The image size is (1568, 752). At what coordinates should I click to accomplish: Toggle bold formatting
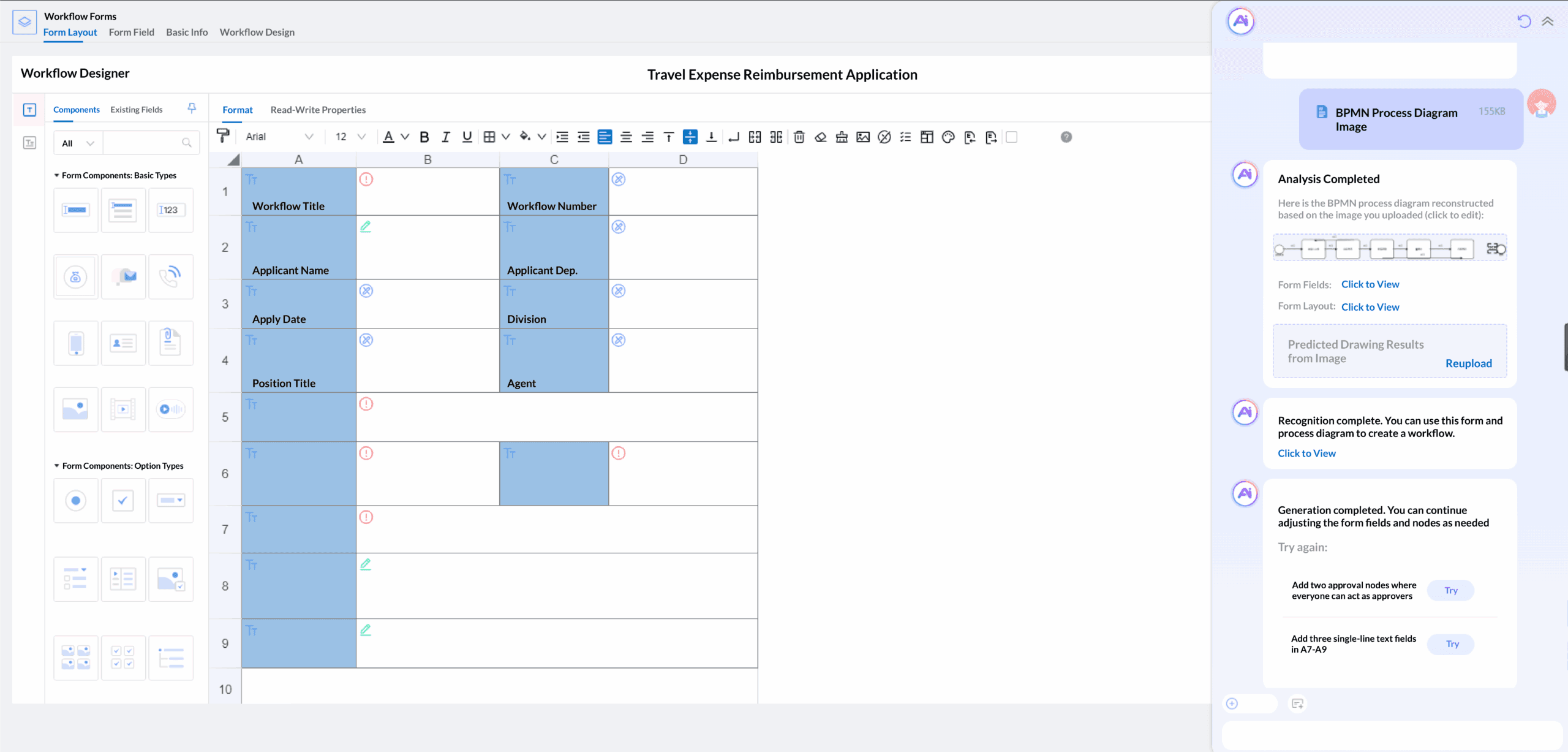(424, 137)
